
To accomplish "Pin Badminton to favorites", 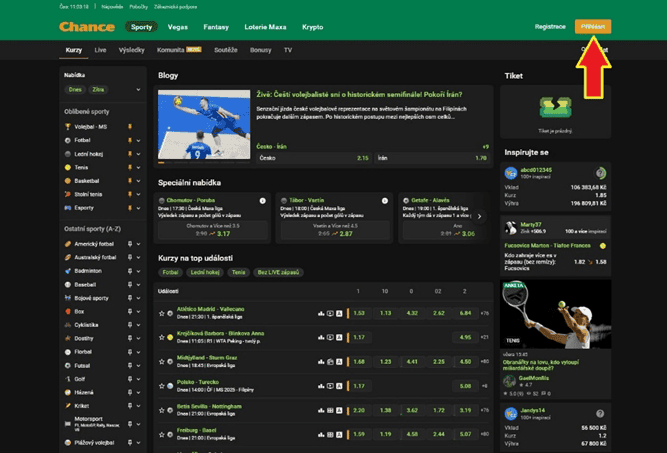I will [130, 271].
